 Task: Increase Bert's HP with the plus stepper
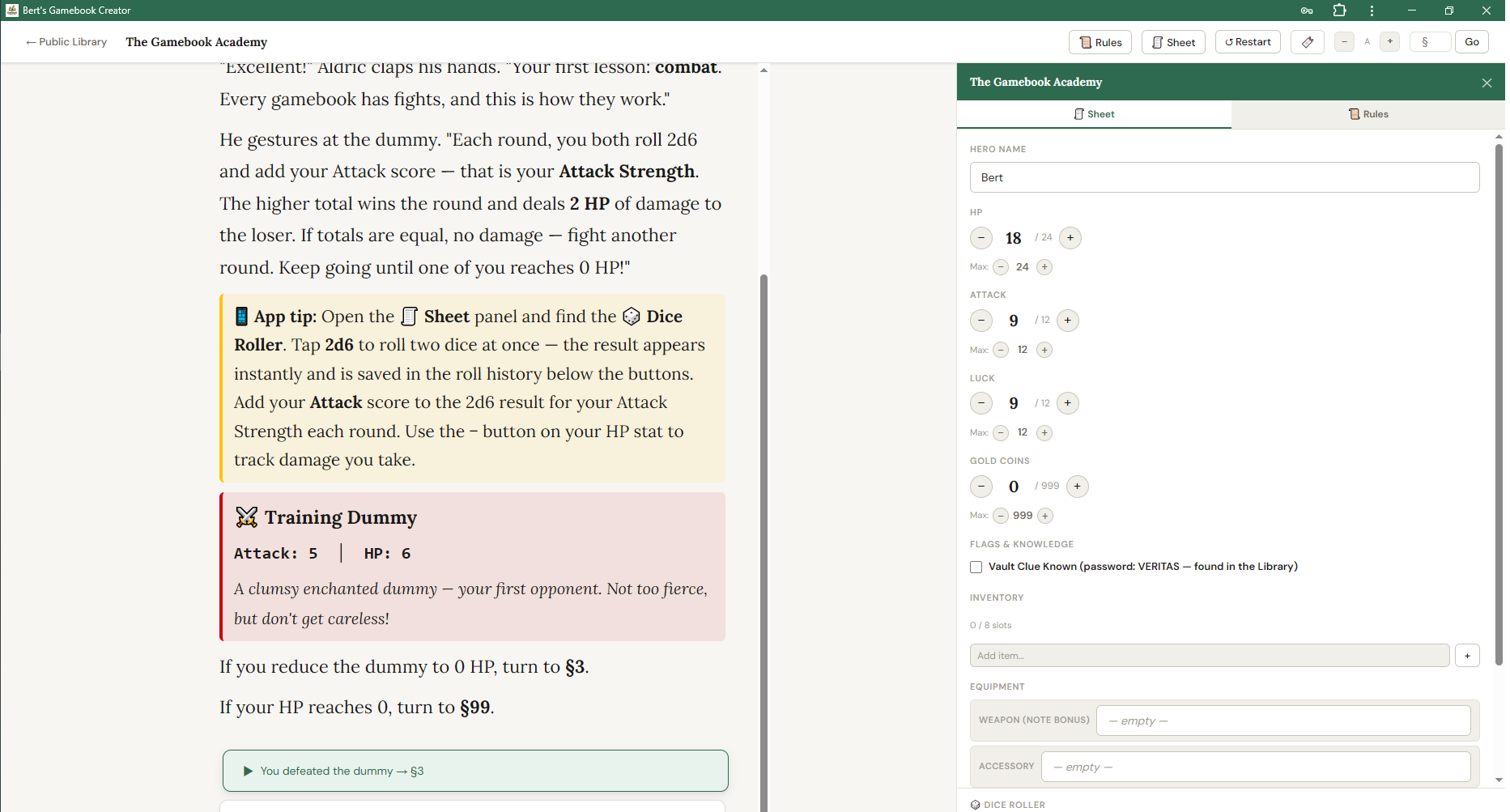tap(1070, 238)
